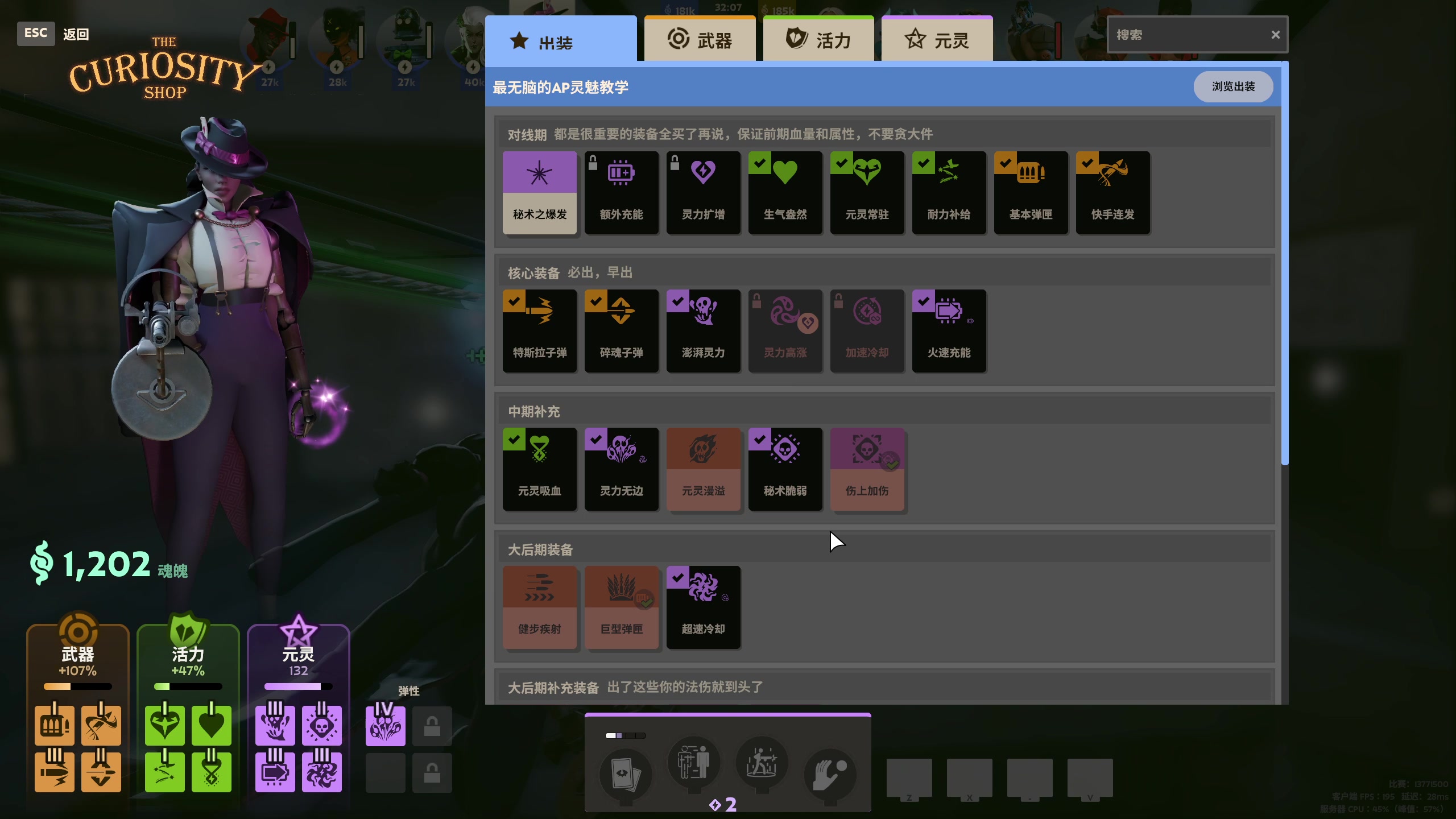
Task: Click the X active item slot
Action: click(x=969, y=779)
